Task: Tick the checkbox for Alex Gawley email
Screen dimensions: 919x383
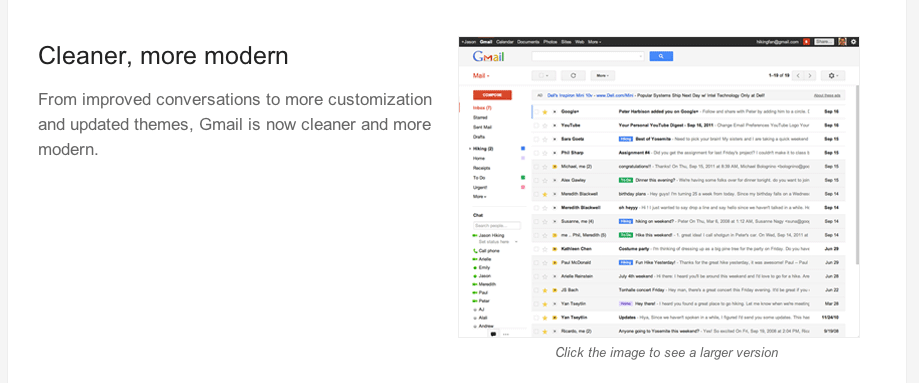Action: click(536, 180)
